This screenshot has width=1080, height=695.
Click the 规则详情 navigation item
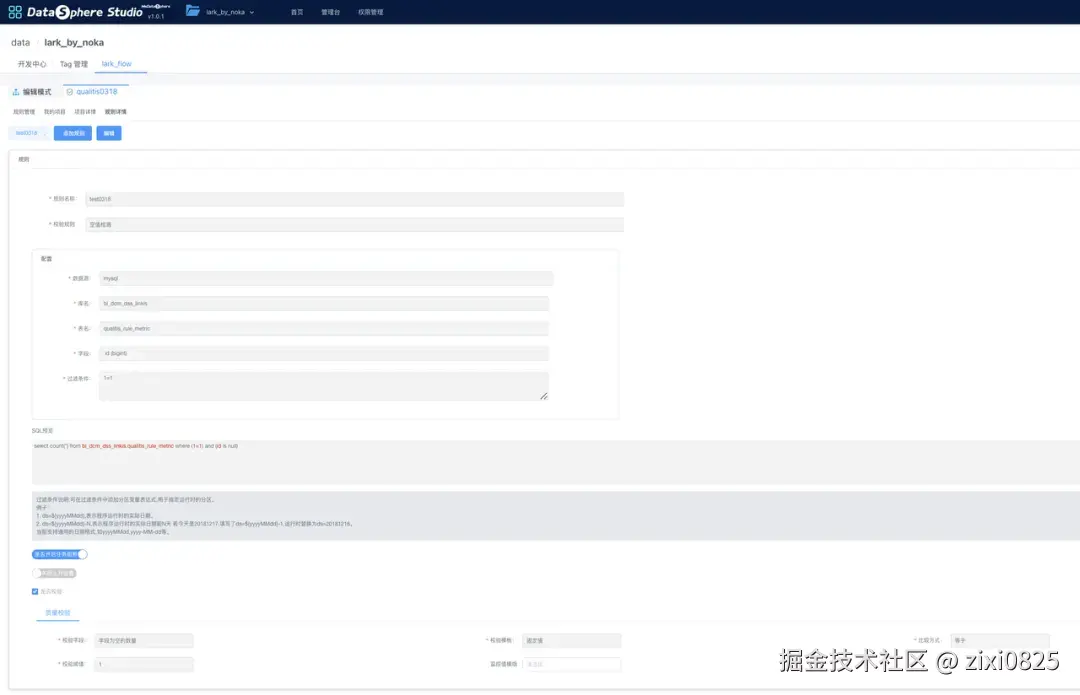115,110
